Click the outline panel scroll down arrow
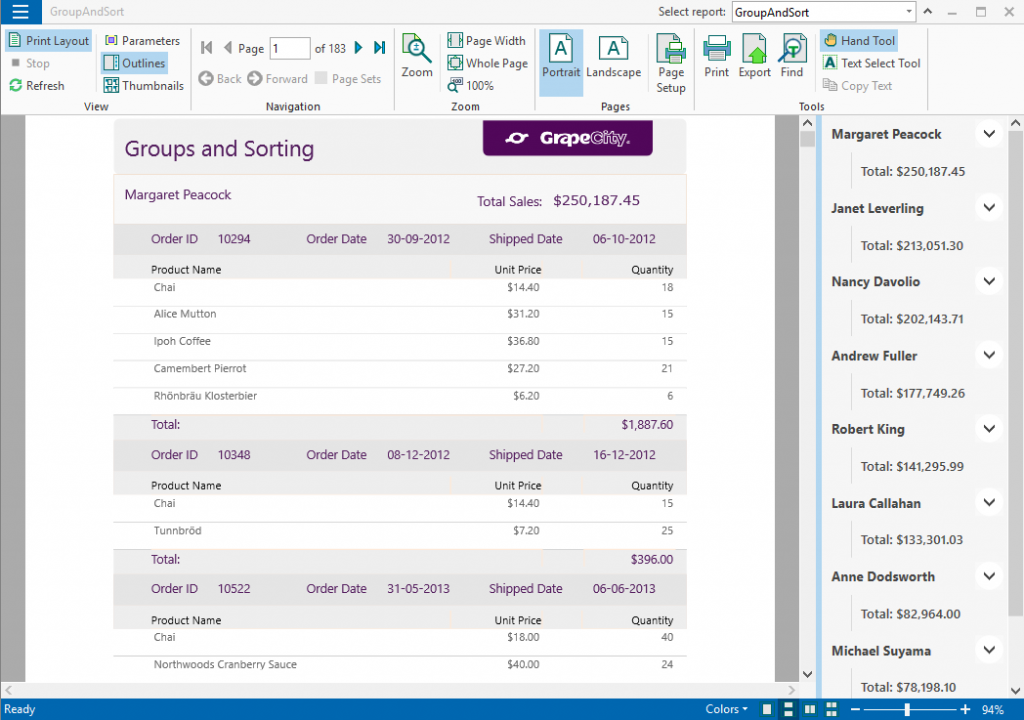Screen dimensions: 1024x720 1016,690
